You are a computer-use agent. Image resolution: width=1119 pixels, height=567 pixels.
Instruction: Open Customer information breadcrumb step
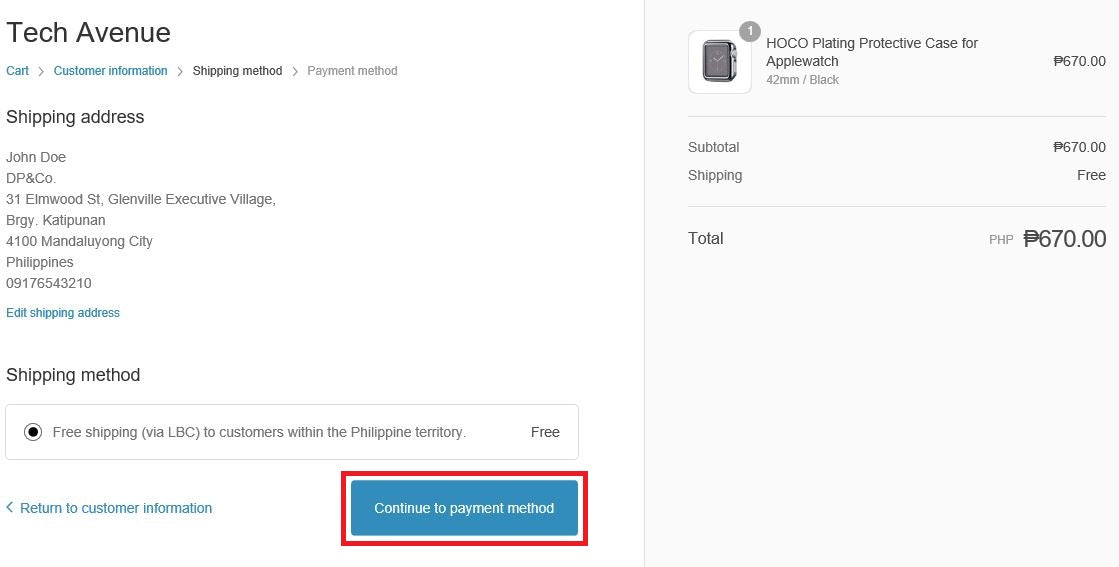111,71
